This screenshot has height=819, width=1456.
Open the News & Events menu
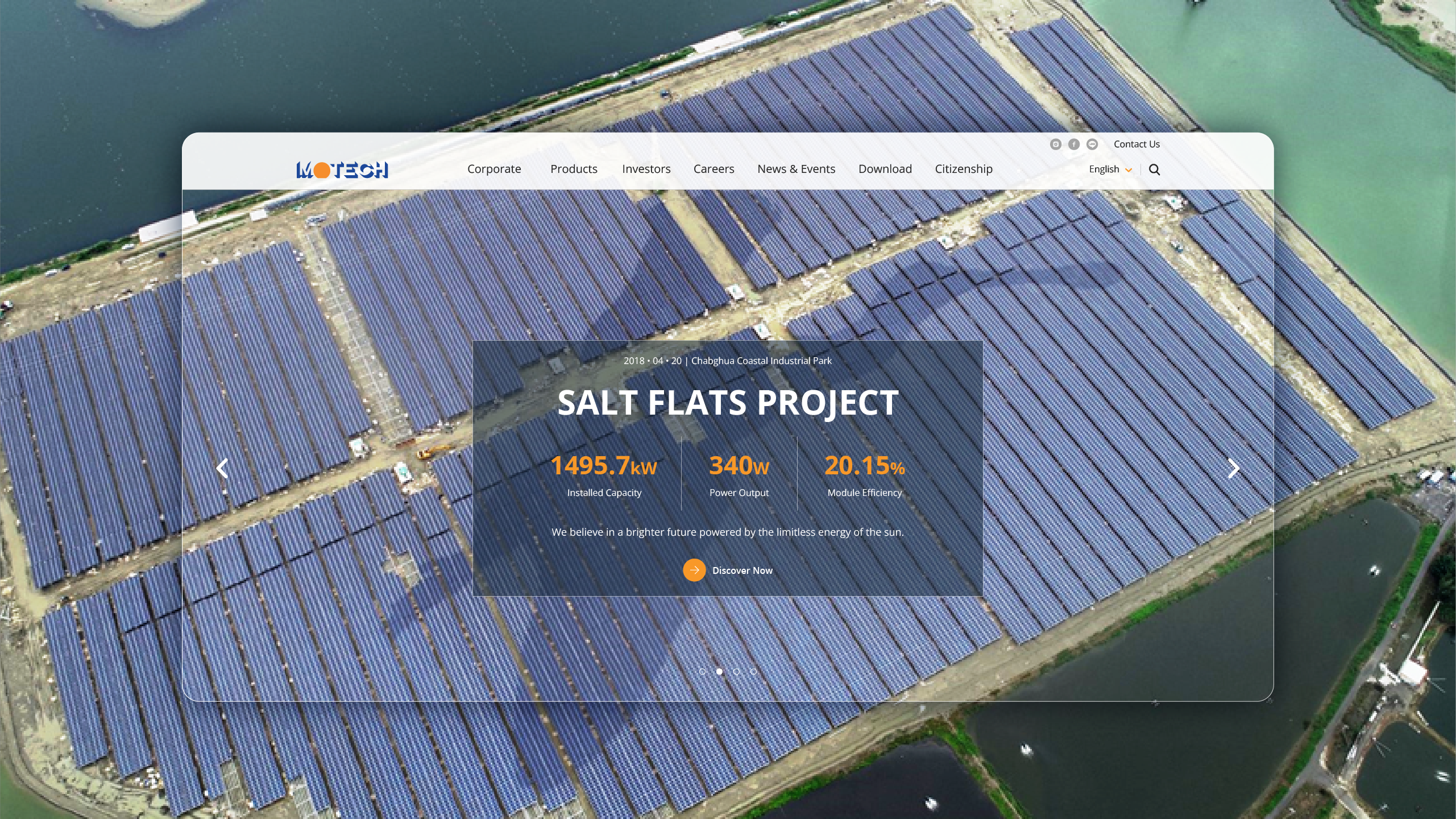(796, 169)
